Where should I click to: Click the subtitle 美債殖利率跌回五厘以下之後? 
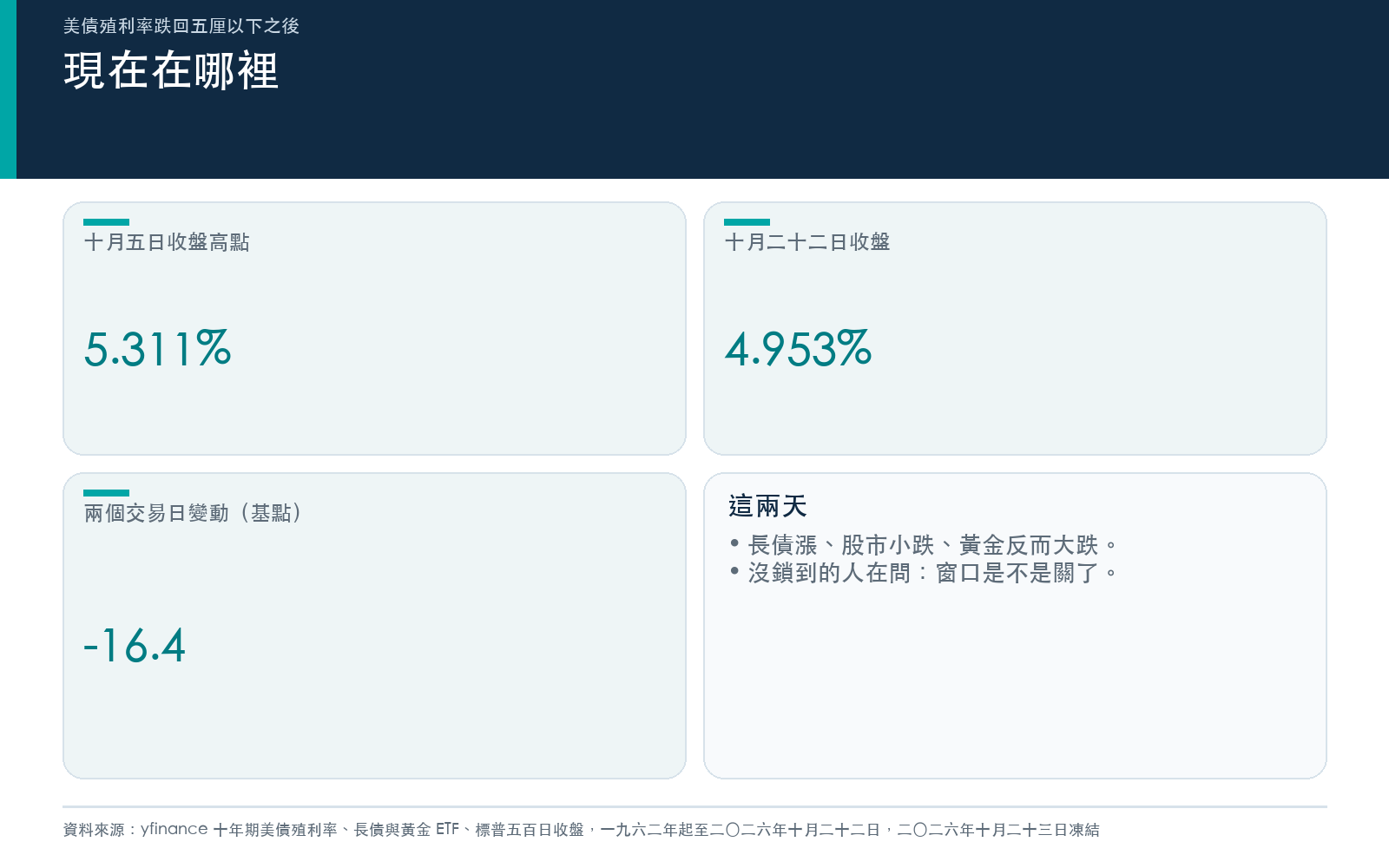coord(181,26)
